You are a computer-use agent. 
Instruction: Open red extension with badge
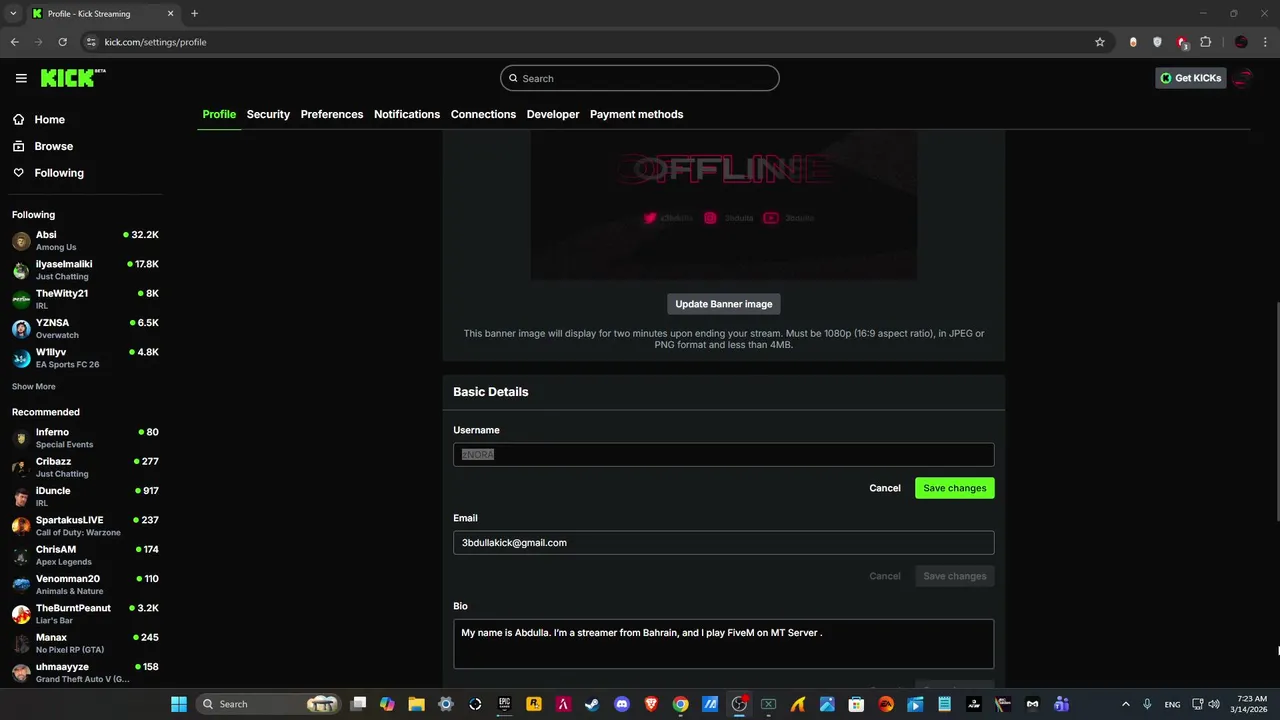coord(1182,42)
